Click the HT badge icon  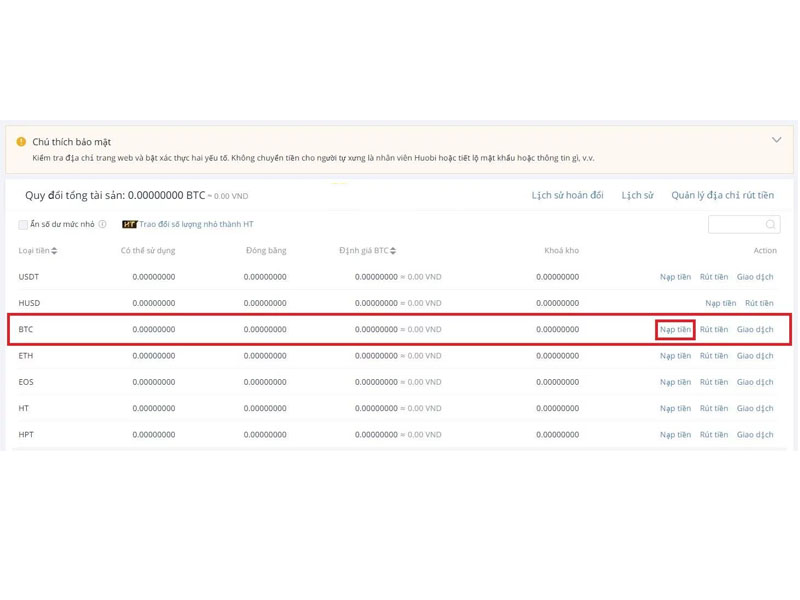pyautogui.click(x=130, y=224)
